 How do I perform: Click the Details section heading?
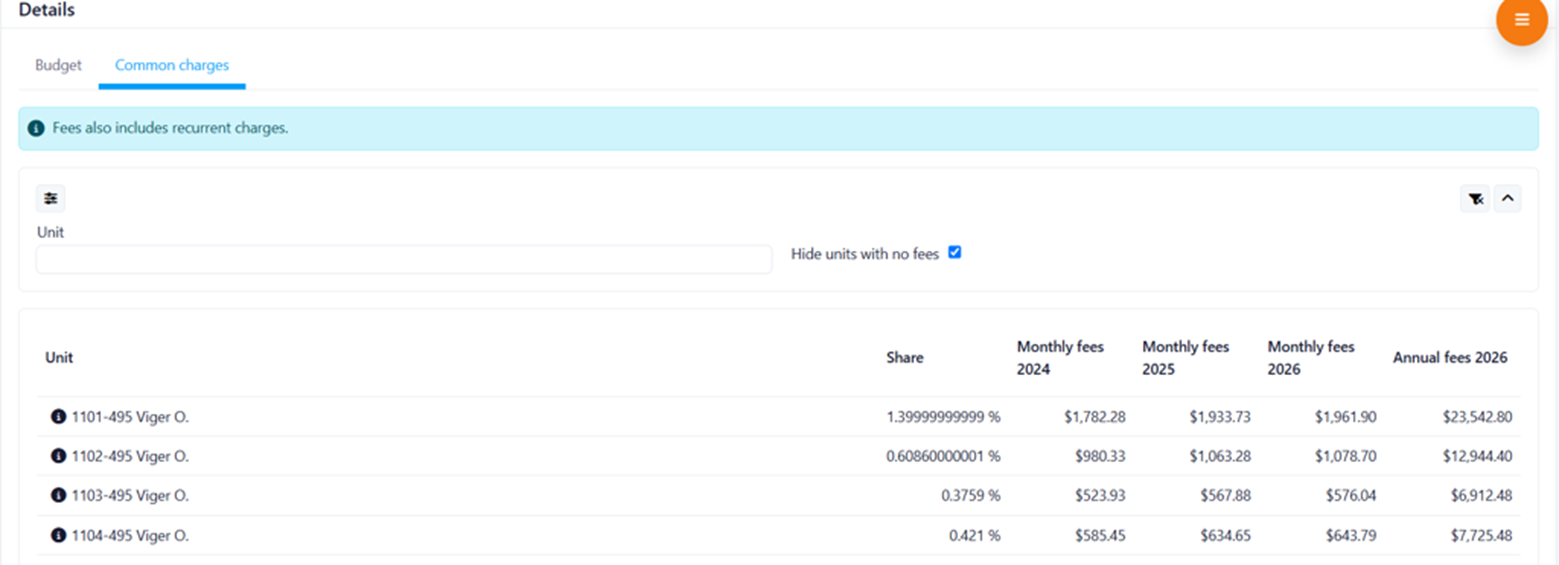[x=47, y=10]
